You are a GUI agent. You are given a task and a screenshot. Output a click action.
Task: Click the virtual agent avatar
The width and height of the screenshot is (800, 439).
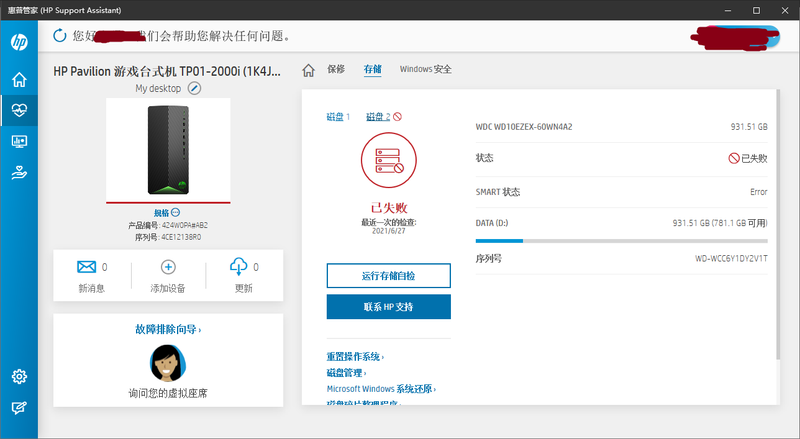(x=167, y=363)
